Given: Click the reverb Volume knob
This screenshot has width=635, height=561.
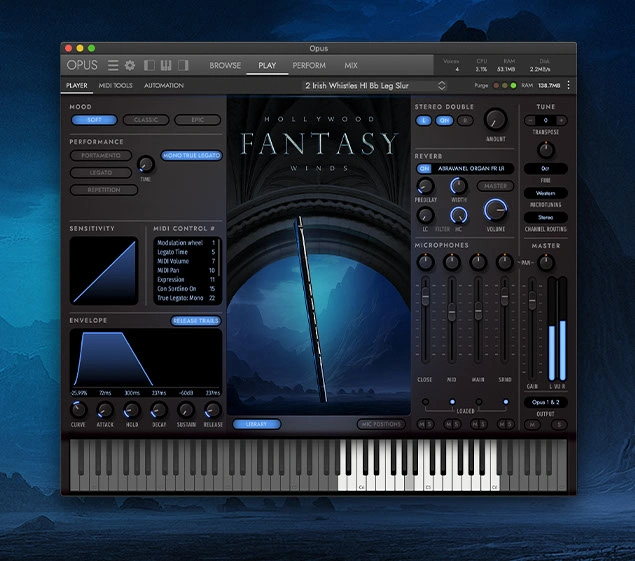Looking at the screenshot, I should click(x=496, y=210).
